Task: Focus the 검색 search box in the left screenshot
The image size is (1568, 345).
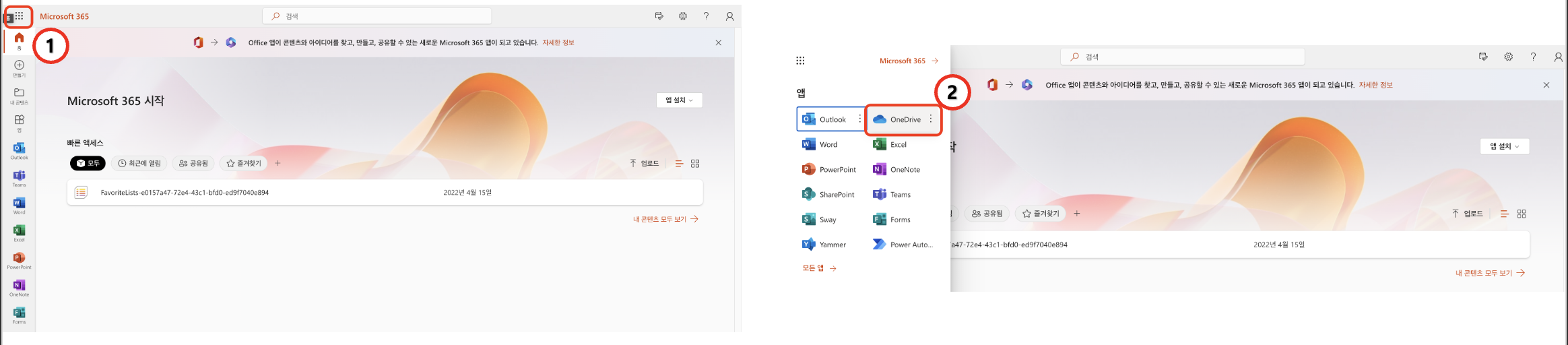Action: (377, 16)
